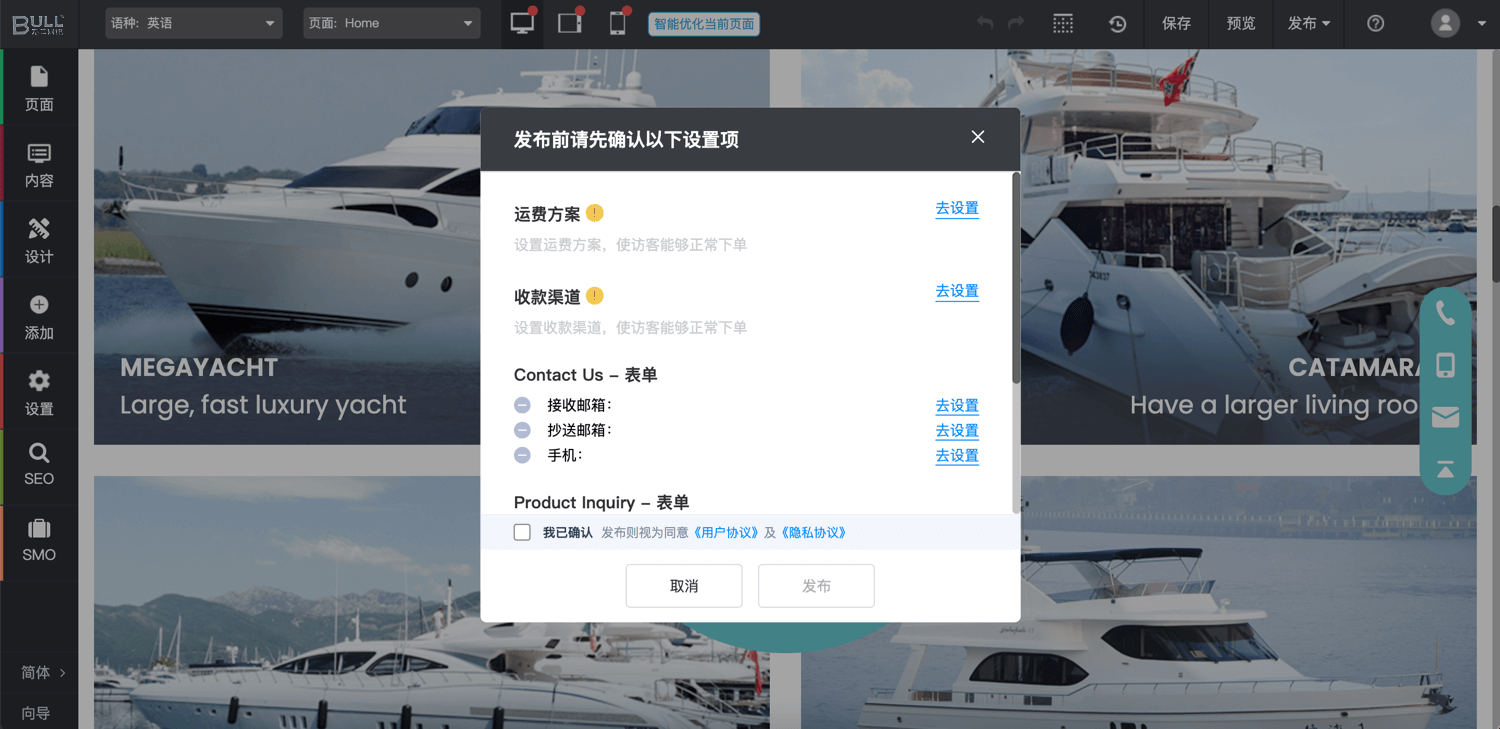
Task: Open help question mark icon
Action: click(x=1376, y=23)
